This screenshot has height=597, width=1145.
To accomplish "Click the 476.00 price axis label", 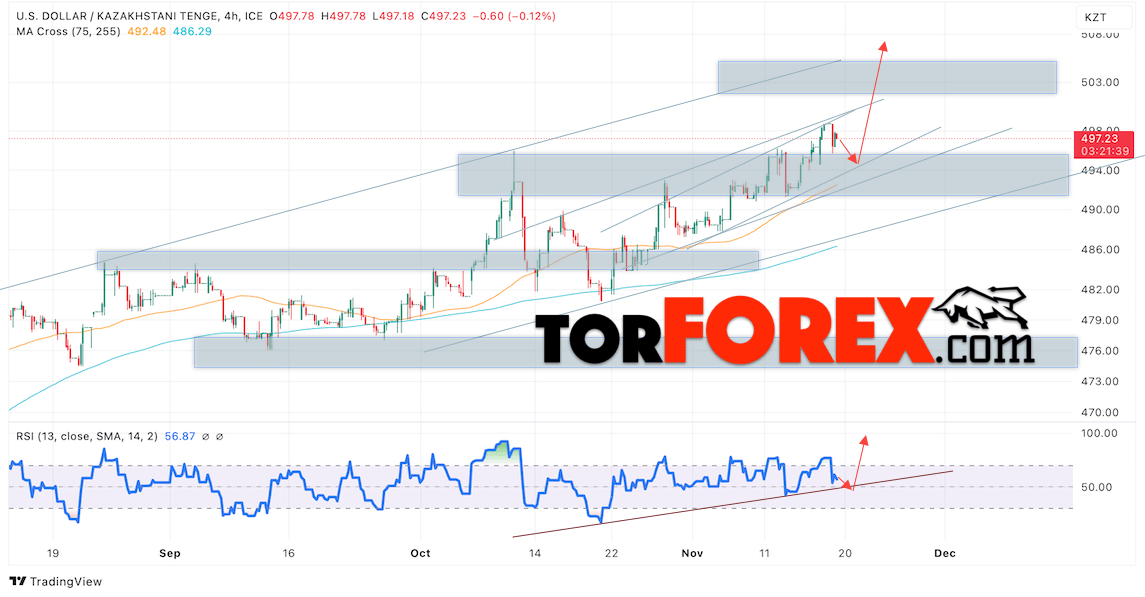I will tap(1100, 351).
